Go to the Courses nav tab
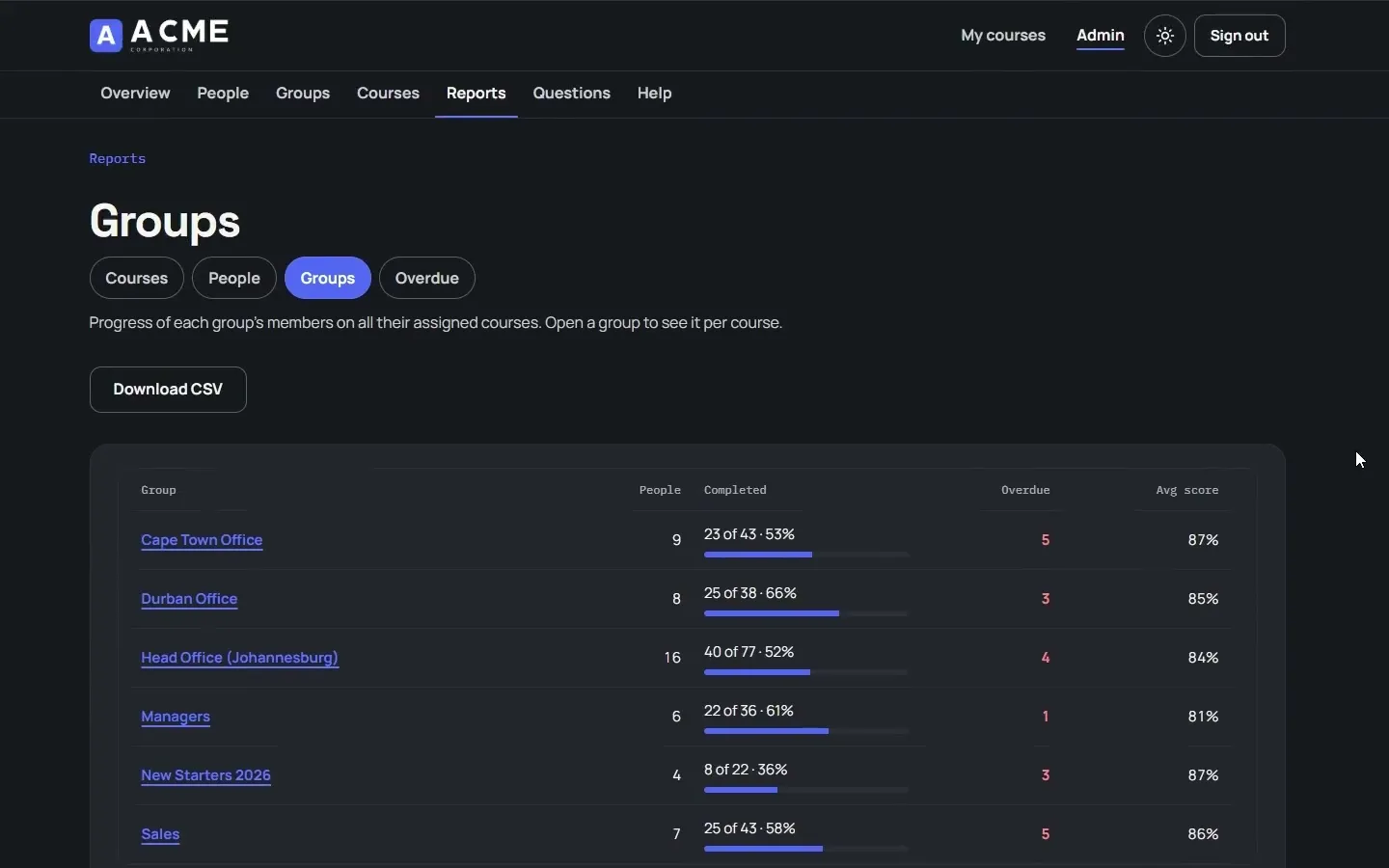Screen dimensions: 1389x868 point(388,95)
